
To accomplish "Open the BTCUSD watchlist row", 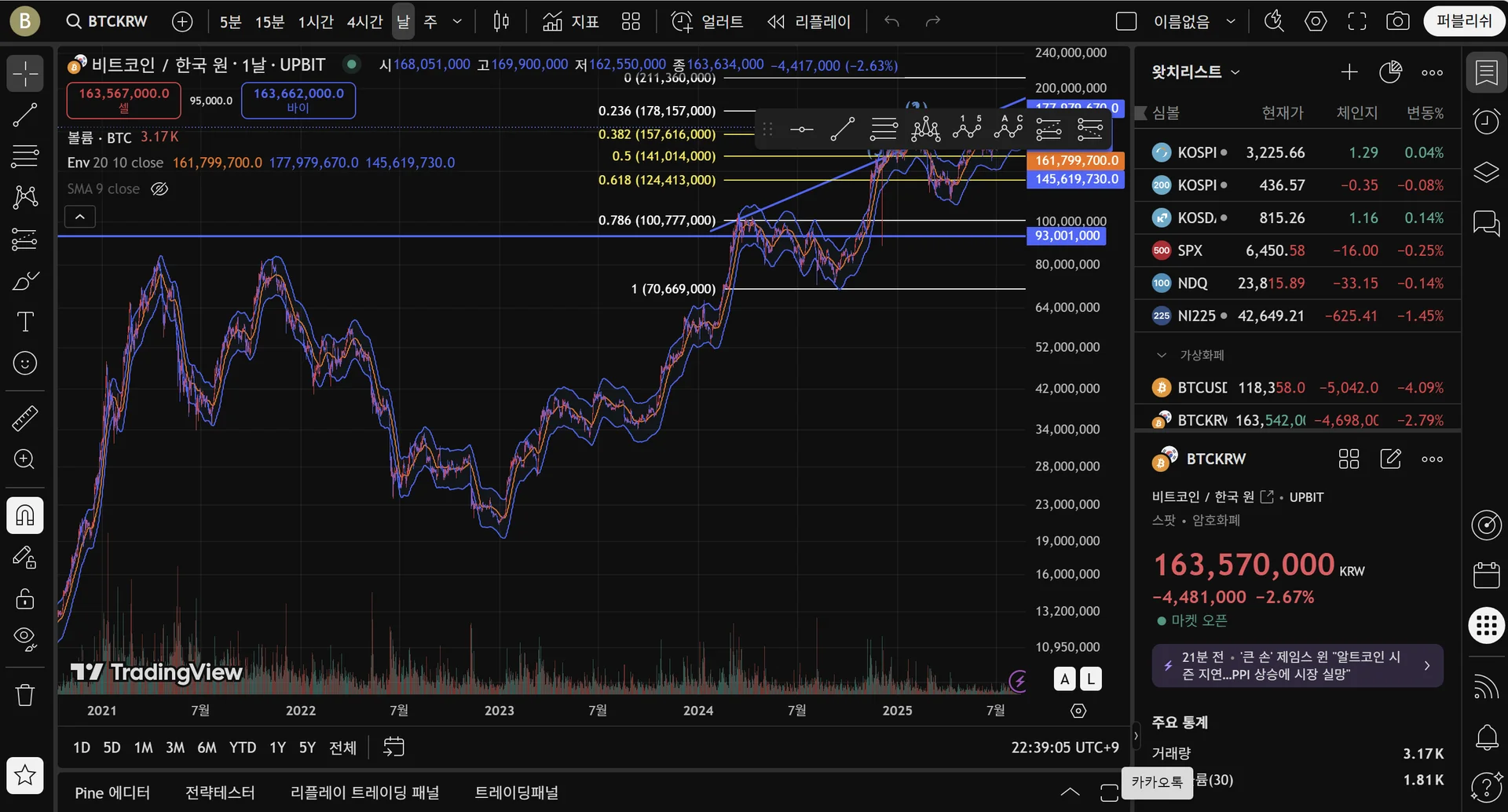I will tap(1298, 388).
